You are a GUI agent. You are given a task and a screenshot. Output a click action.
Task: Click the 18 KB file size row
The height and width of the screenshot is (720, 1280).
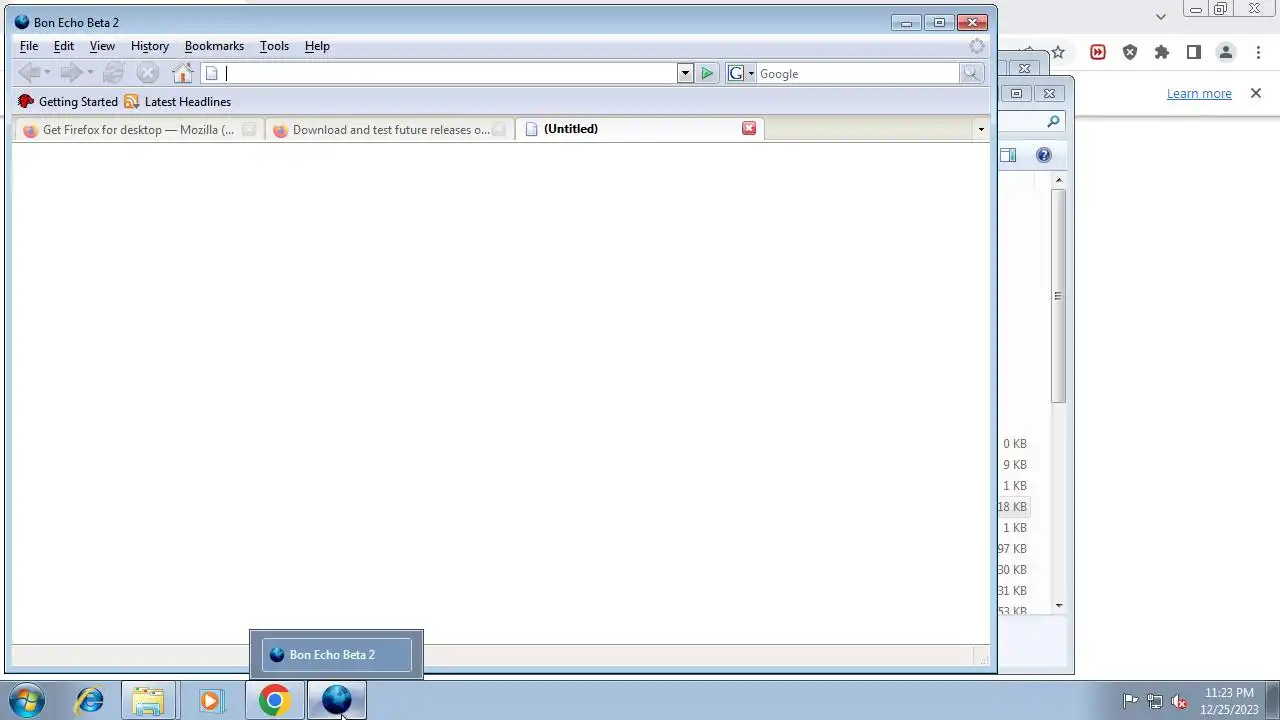1013,507
